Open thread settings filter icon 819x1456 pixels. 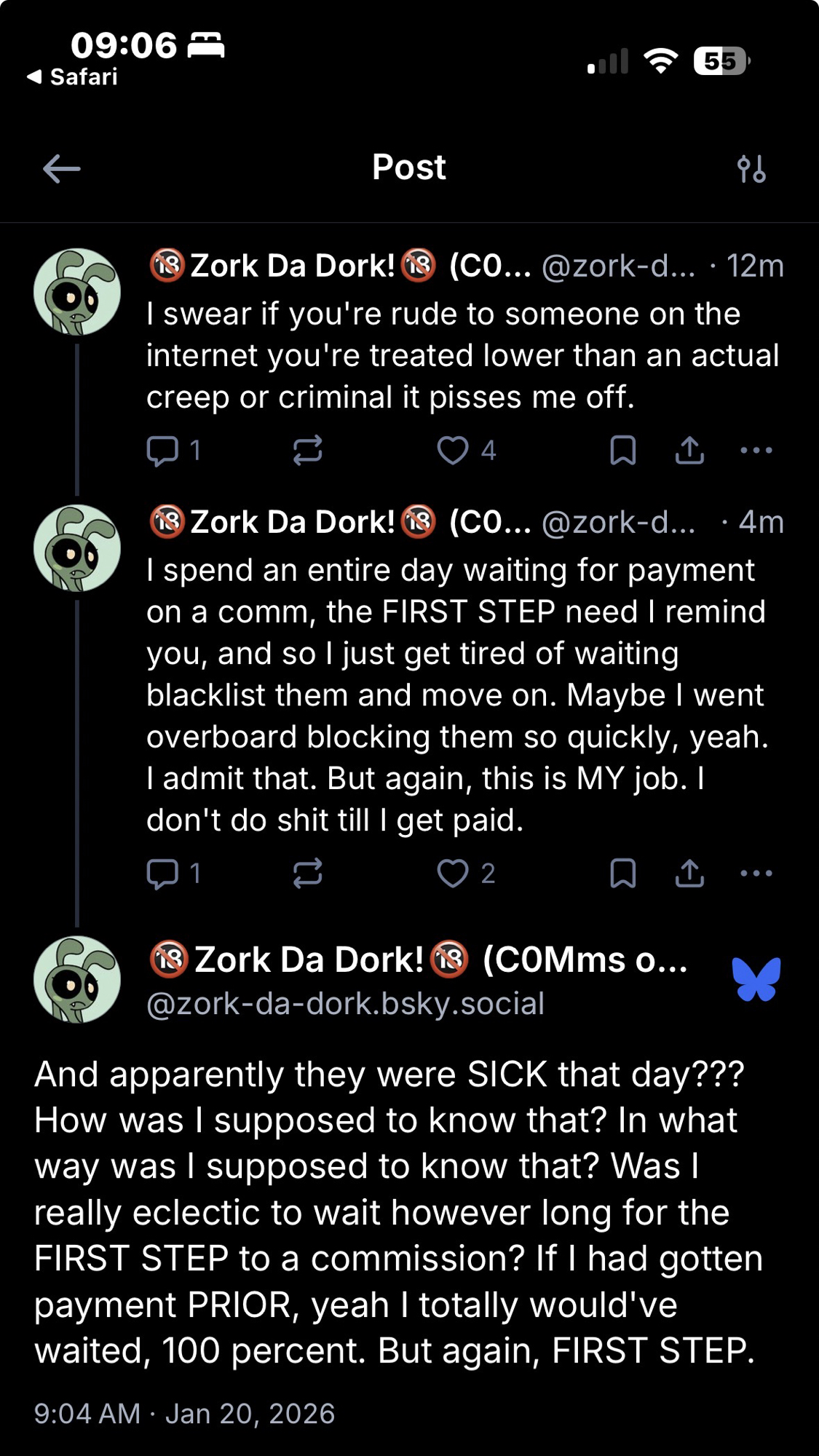coord(751,169)
